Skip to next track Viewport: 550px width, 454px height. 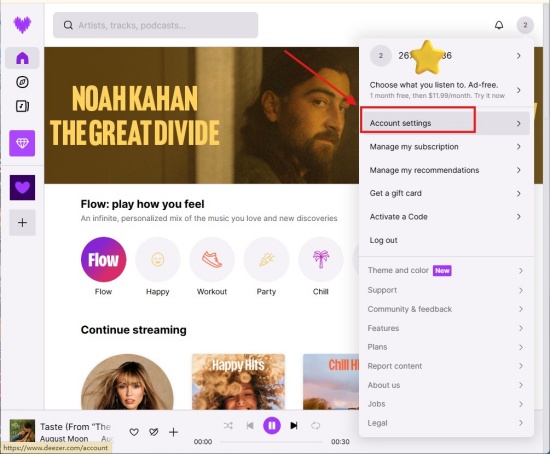point(294,426)
